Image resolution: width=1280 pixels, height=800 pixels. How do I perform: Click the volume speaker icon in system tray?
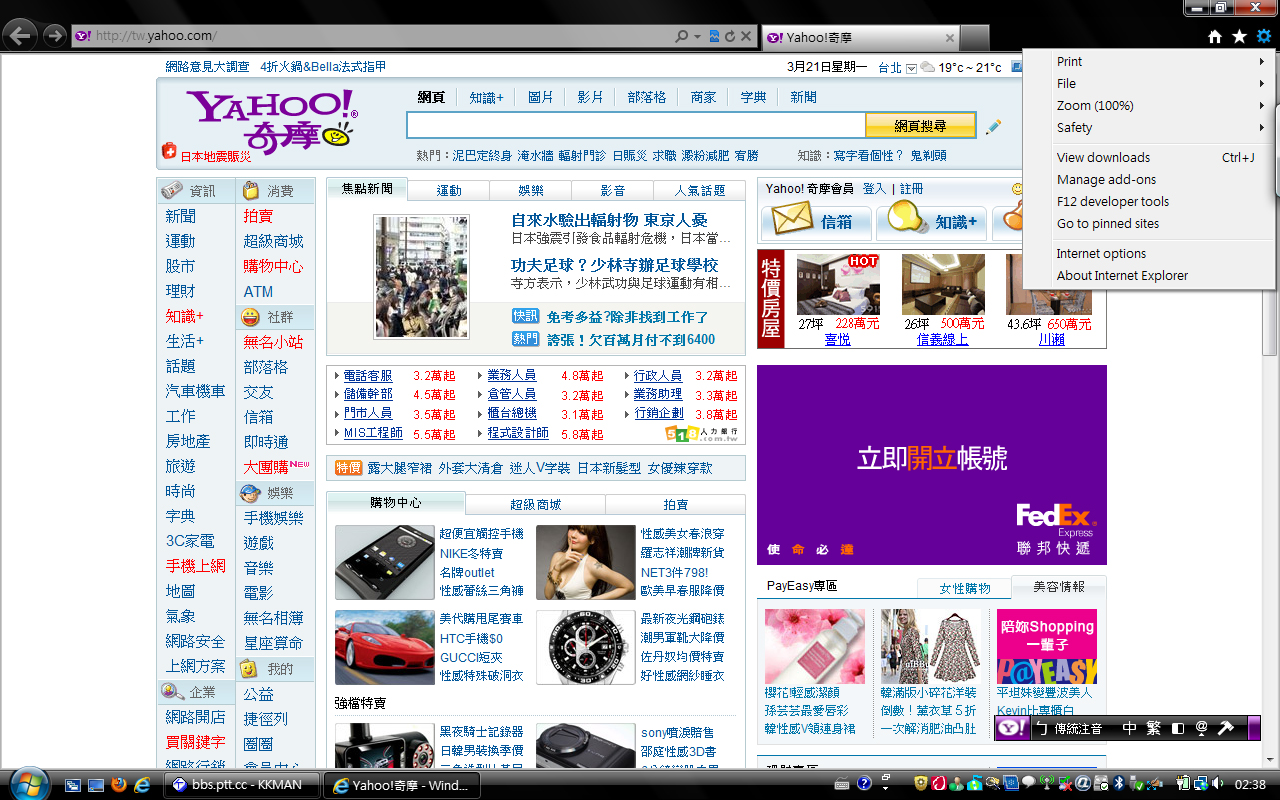click(1217, 784)
